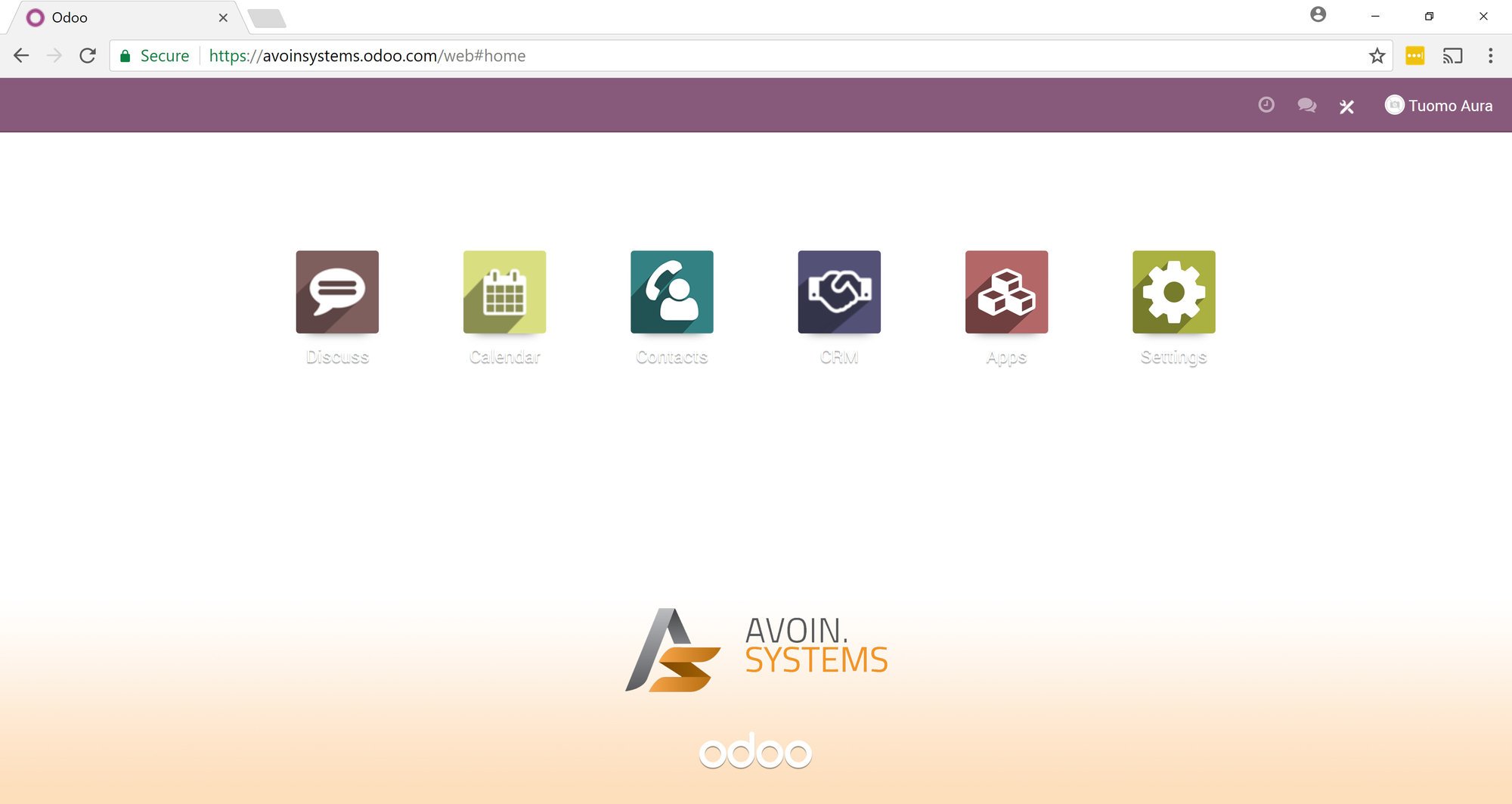Open the Calendar app icon
The width and height of the screenshot is (1512, 804).
click(504, 292)
